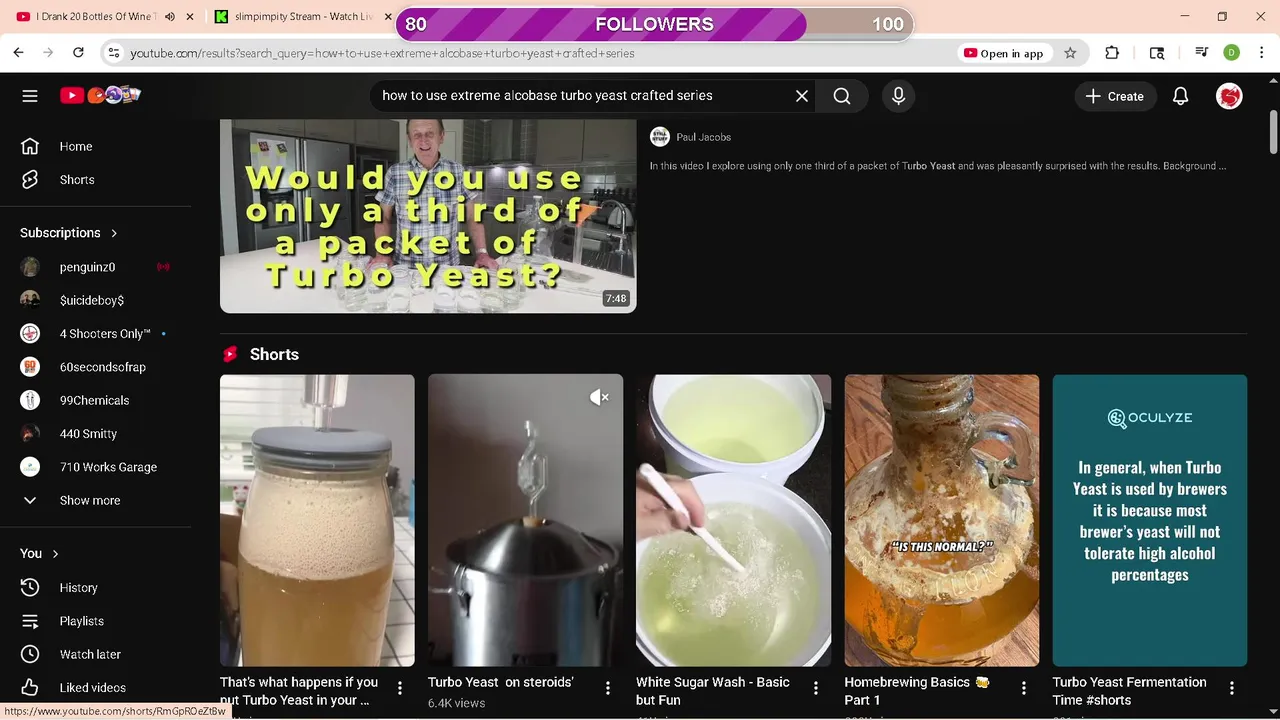Open options for 'Turbo Yeast on steroids' short
The image size is (1280, 720).
(608, 688)
